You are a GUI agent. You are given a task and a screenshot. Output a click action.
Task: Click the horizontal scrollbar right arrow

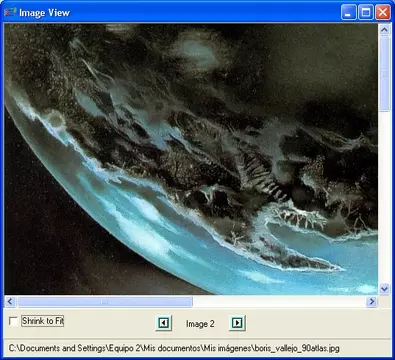pos(371,302)
